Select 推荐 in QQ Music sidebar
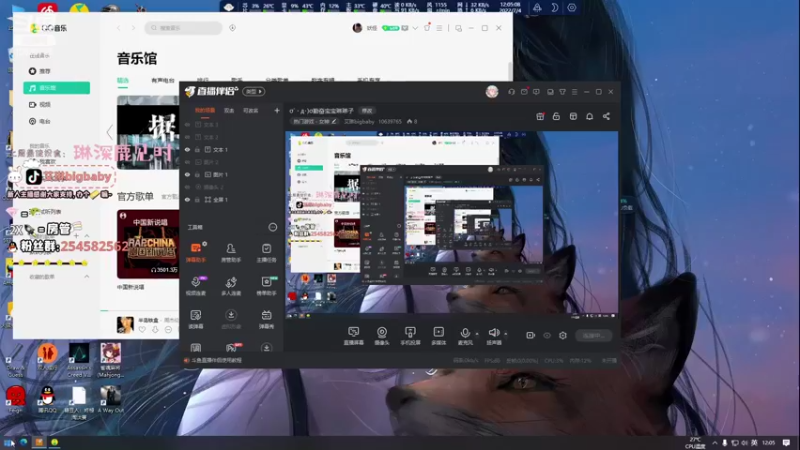 click(x=40, y=71)
